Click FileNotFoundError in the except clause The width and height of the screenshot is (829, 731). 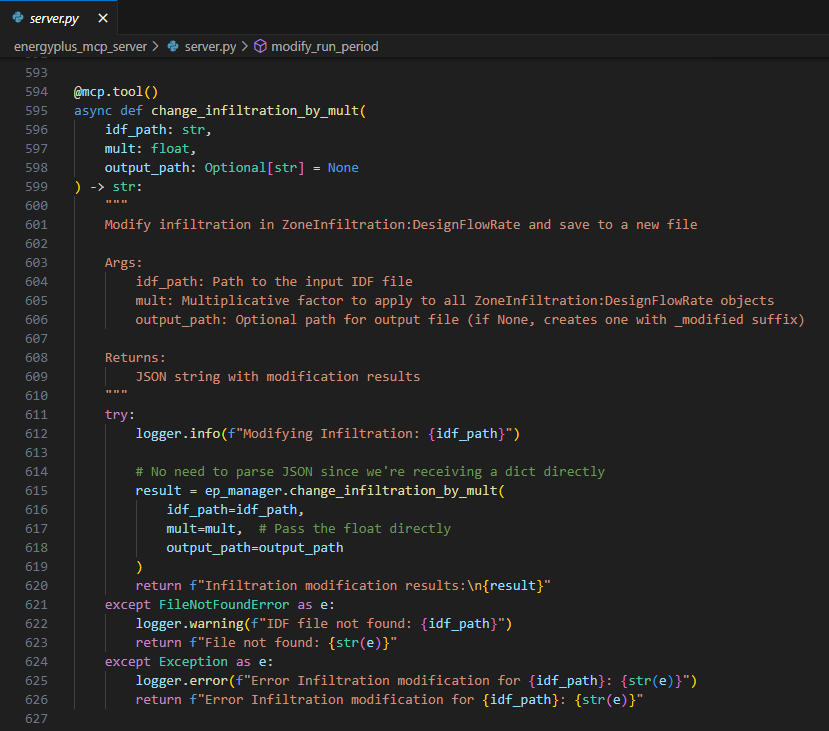(x=225, y=604)
